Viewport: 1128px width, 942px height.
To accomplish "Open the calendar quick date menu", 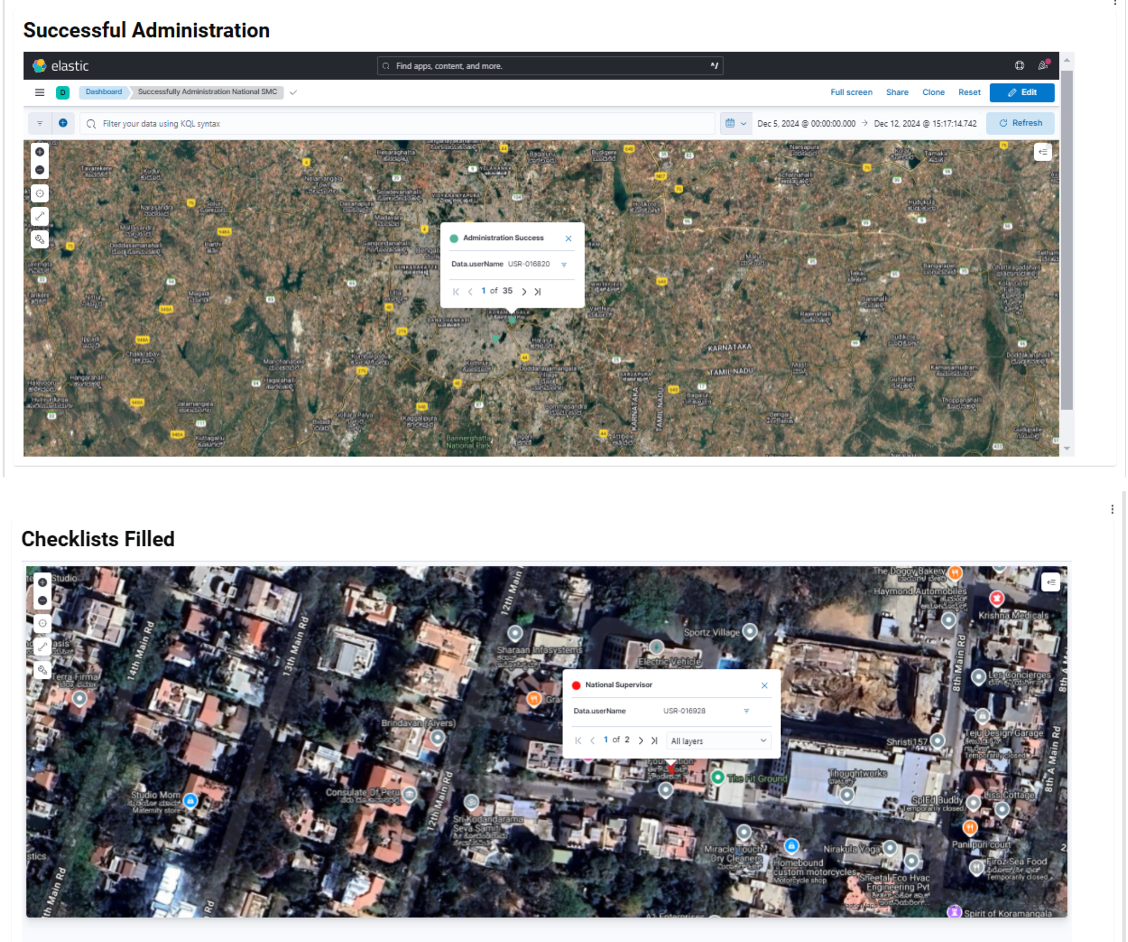I will [x=735, y=123].
